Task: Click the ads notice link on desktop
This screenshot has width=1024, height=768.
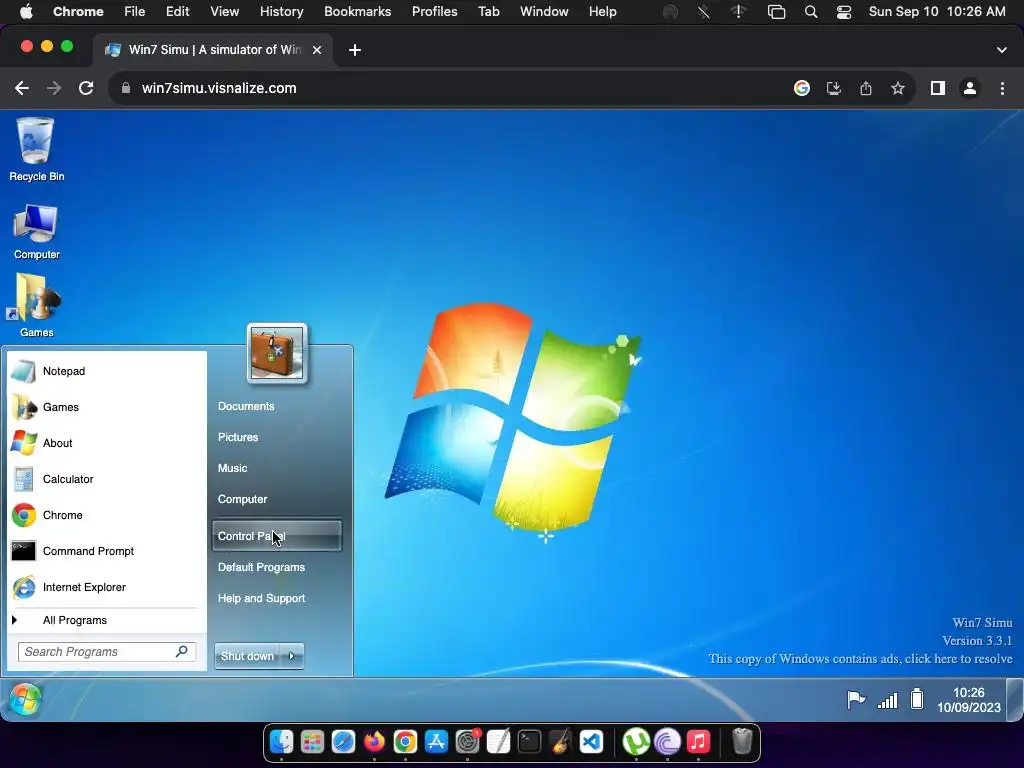Action: pyautogui.click(x=861, y=658)
